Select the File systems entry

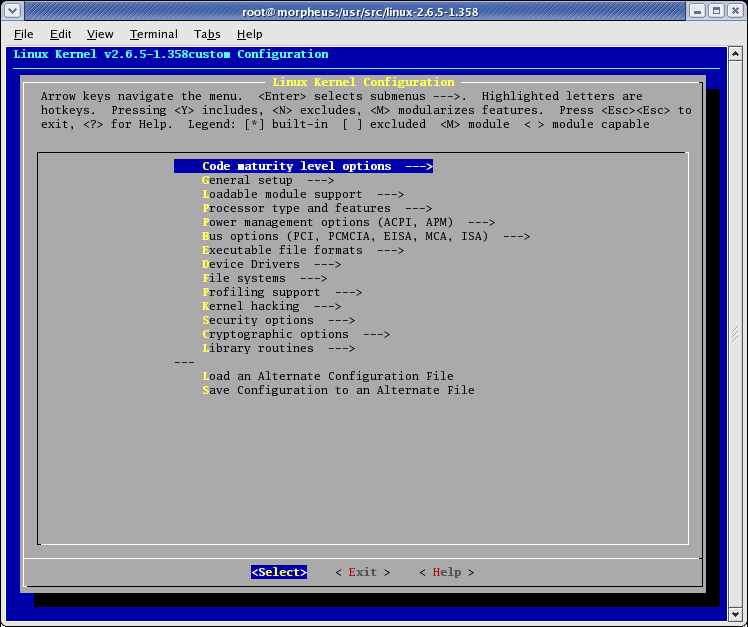(264, 279)
